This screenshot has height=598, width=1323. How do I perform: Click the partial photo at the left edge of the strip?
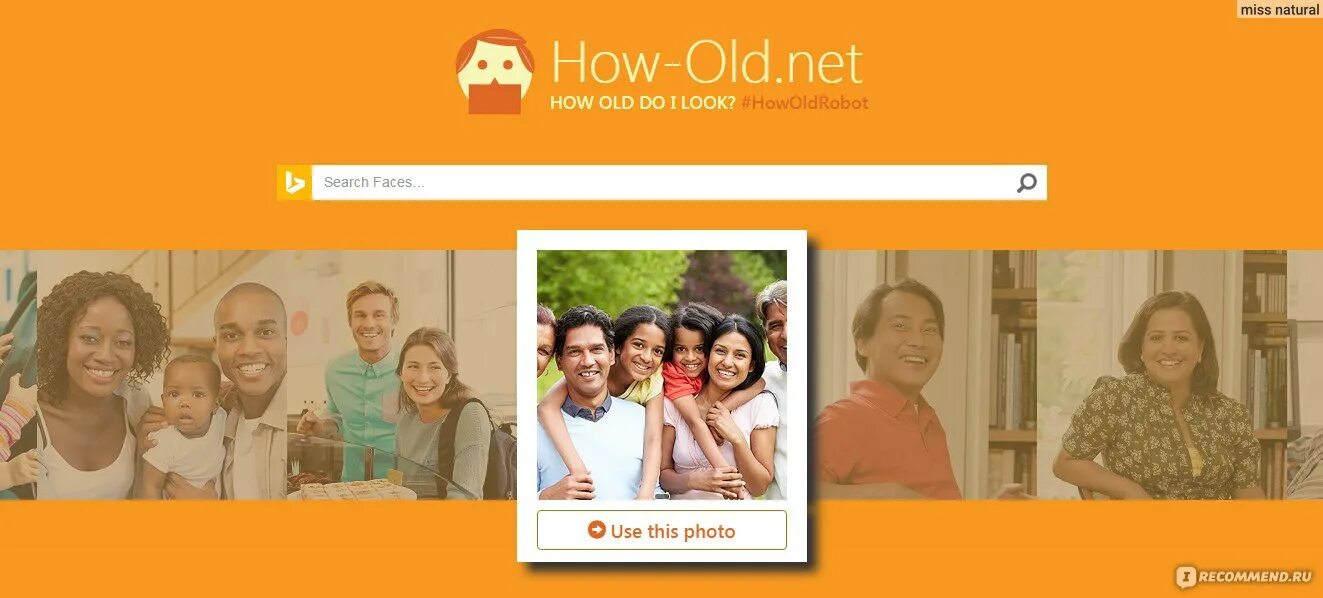18,375
